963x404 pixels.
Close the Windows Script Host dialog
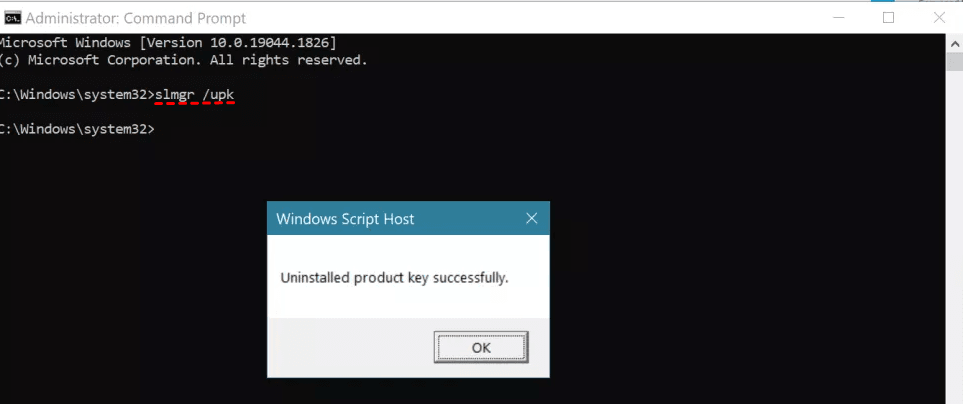[531, 218]
